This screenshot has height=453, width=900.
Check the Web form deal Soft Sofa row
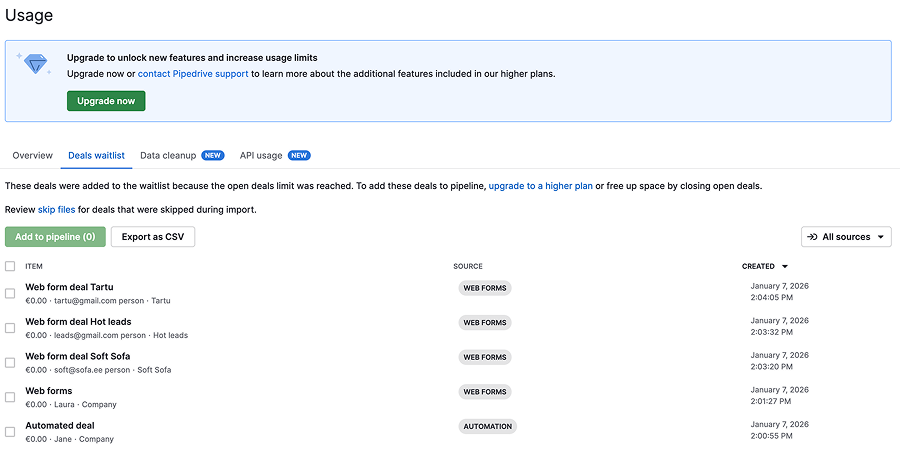(x=10, y=362)
